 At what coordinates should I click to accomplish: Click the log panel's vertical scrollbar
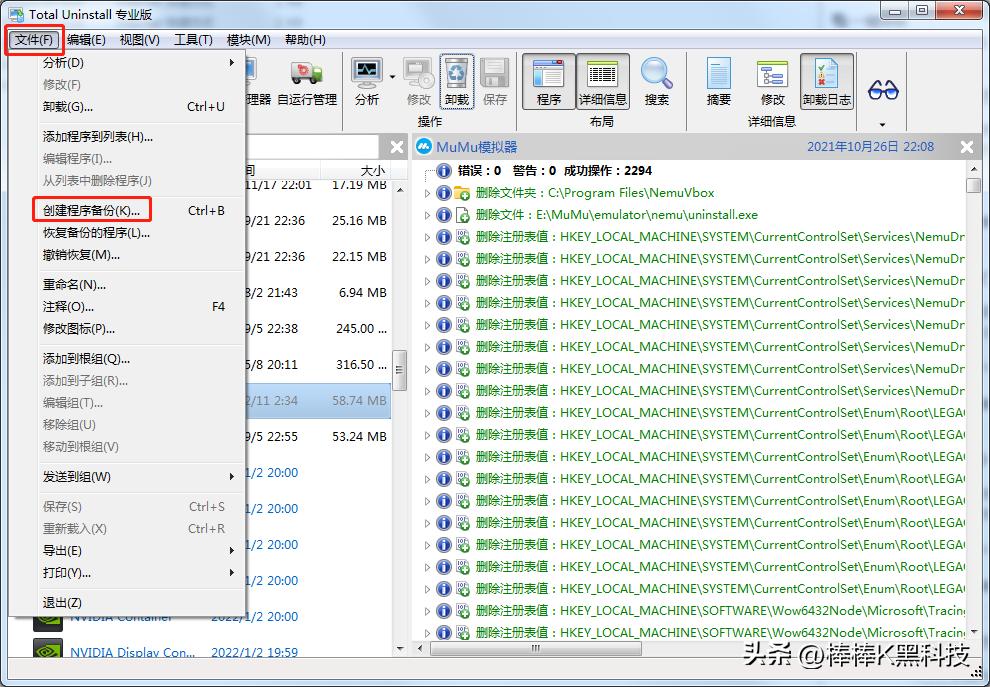pos(971,400)
